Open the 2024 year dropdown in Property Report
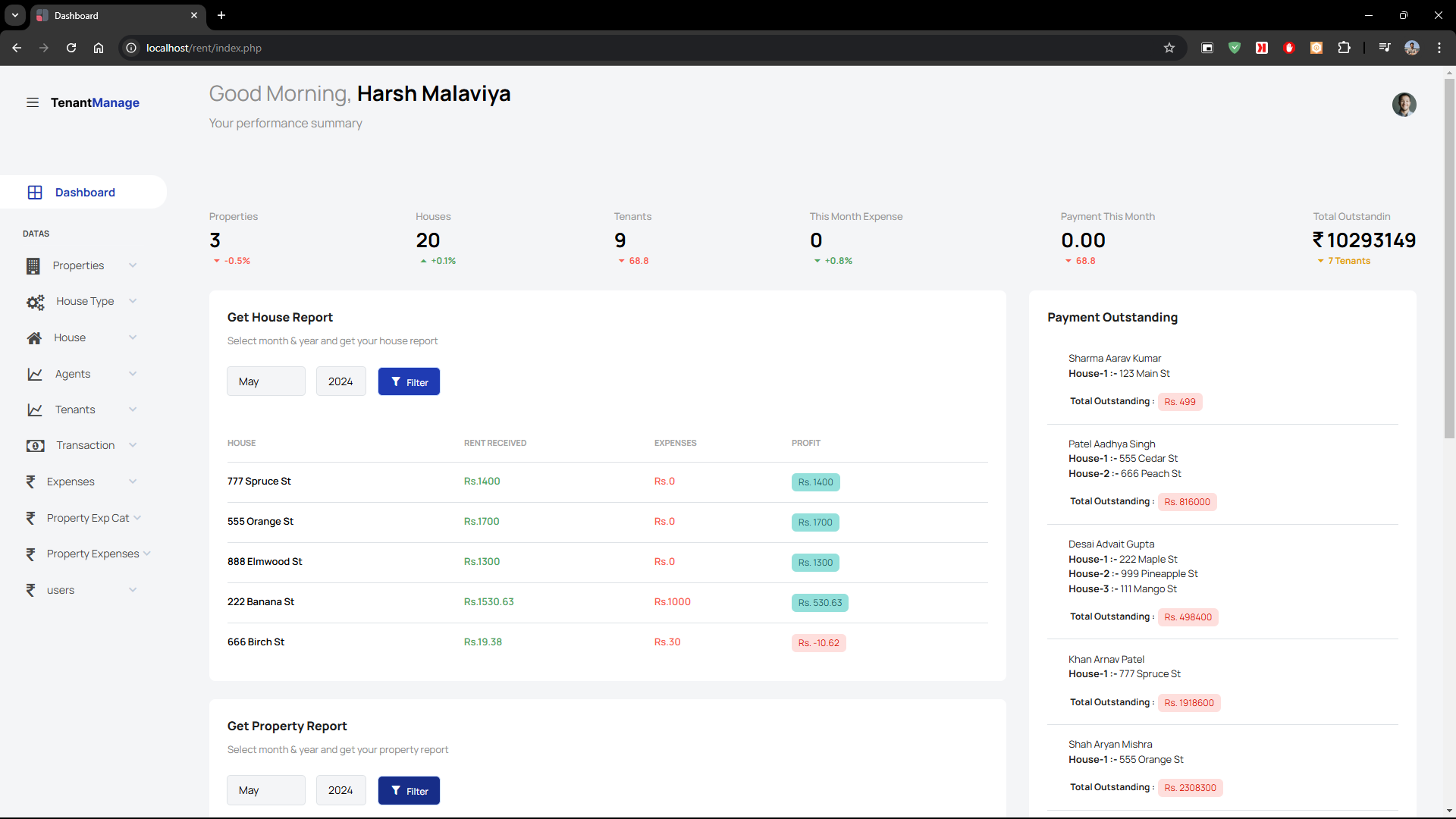Image resolution: width=1456 pixels, height=819 pixels. pyautogui.click(x=340, y=790)
